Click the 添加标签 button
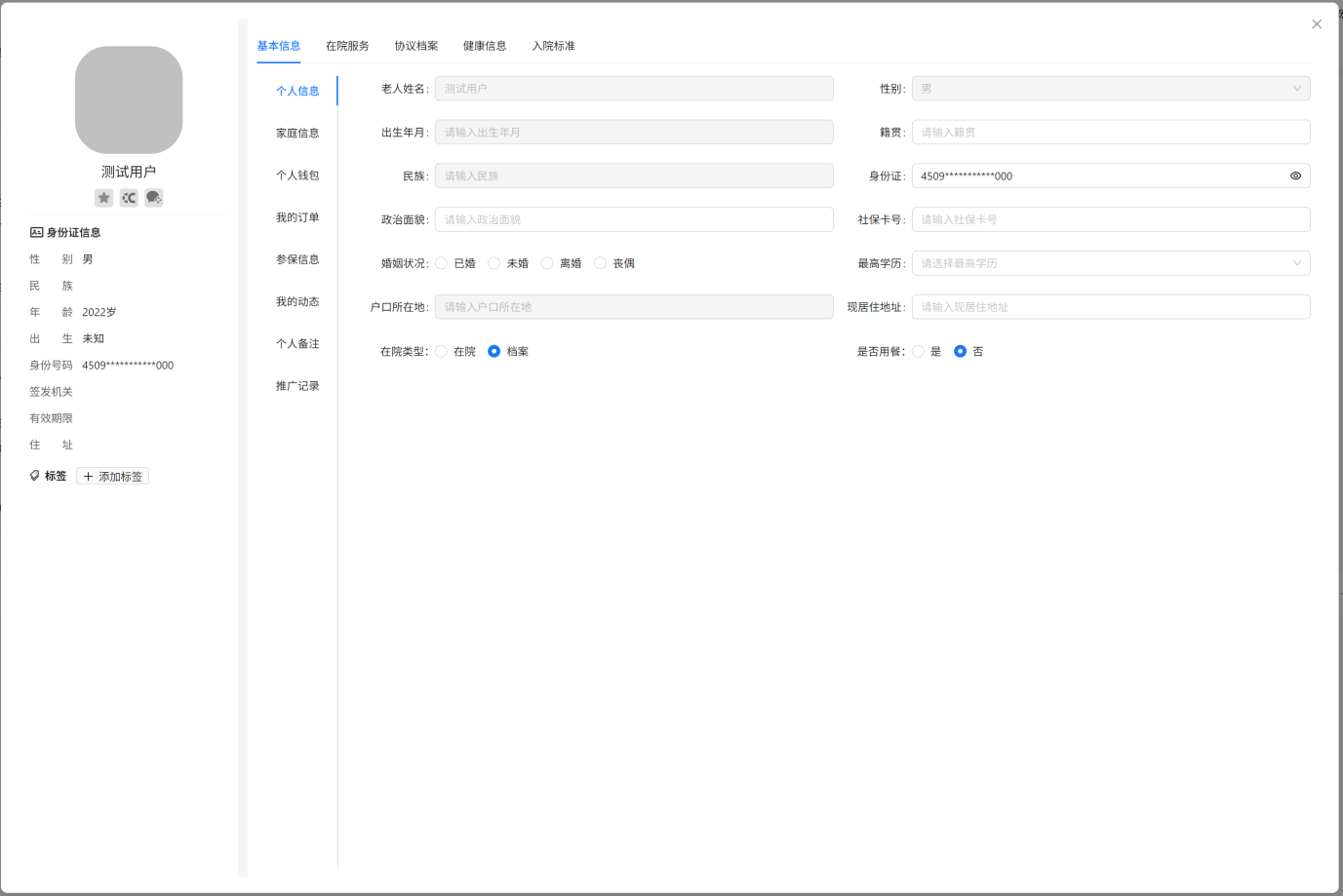This screenshot has height=896, width=1343. 113,477
